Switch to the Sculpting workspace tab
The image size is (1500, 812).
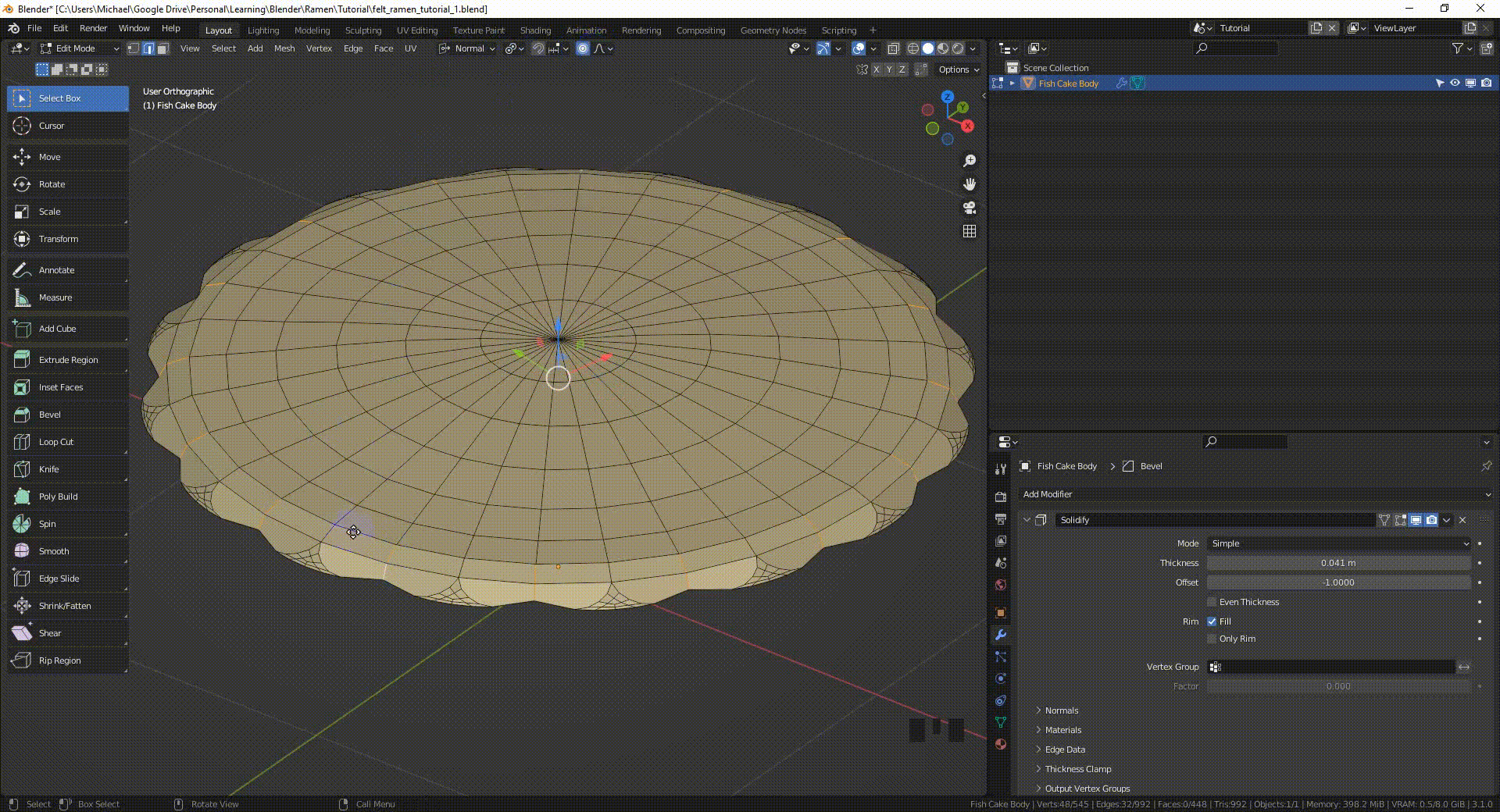point(363,30)
